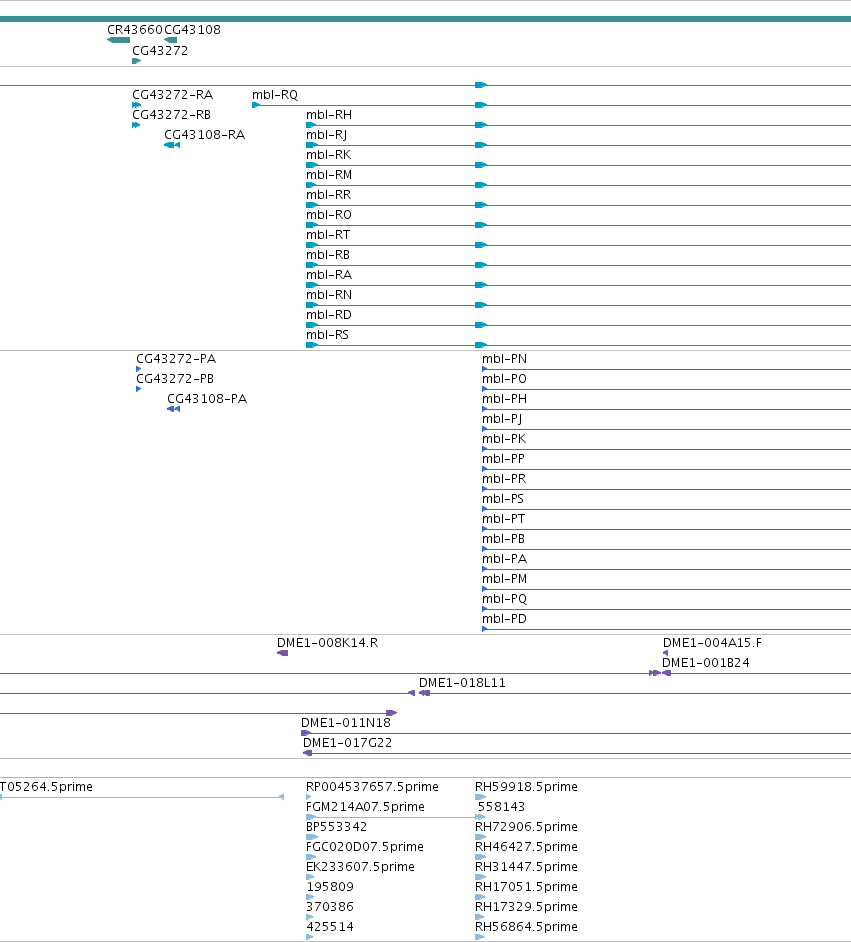Select protein CG43272-PB

[x=175, y=378]
